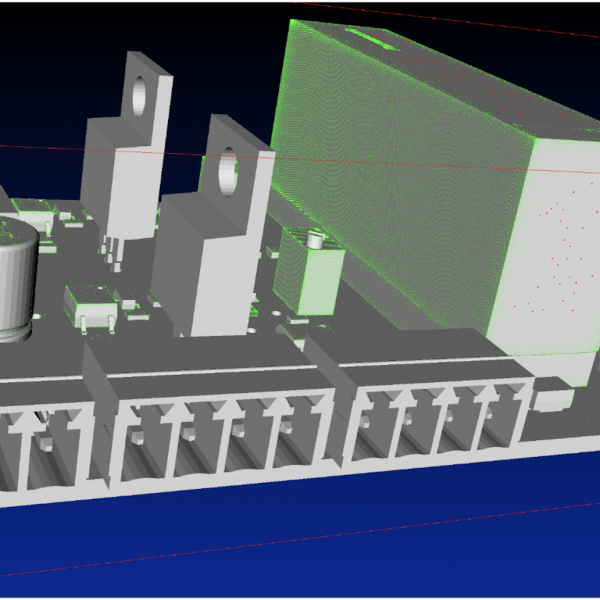
Task: Select the cylindrical capacitor on the board
Action: [x=16, y=279]
